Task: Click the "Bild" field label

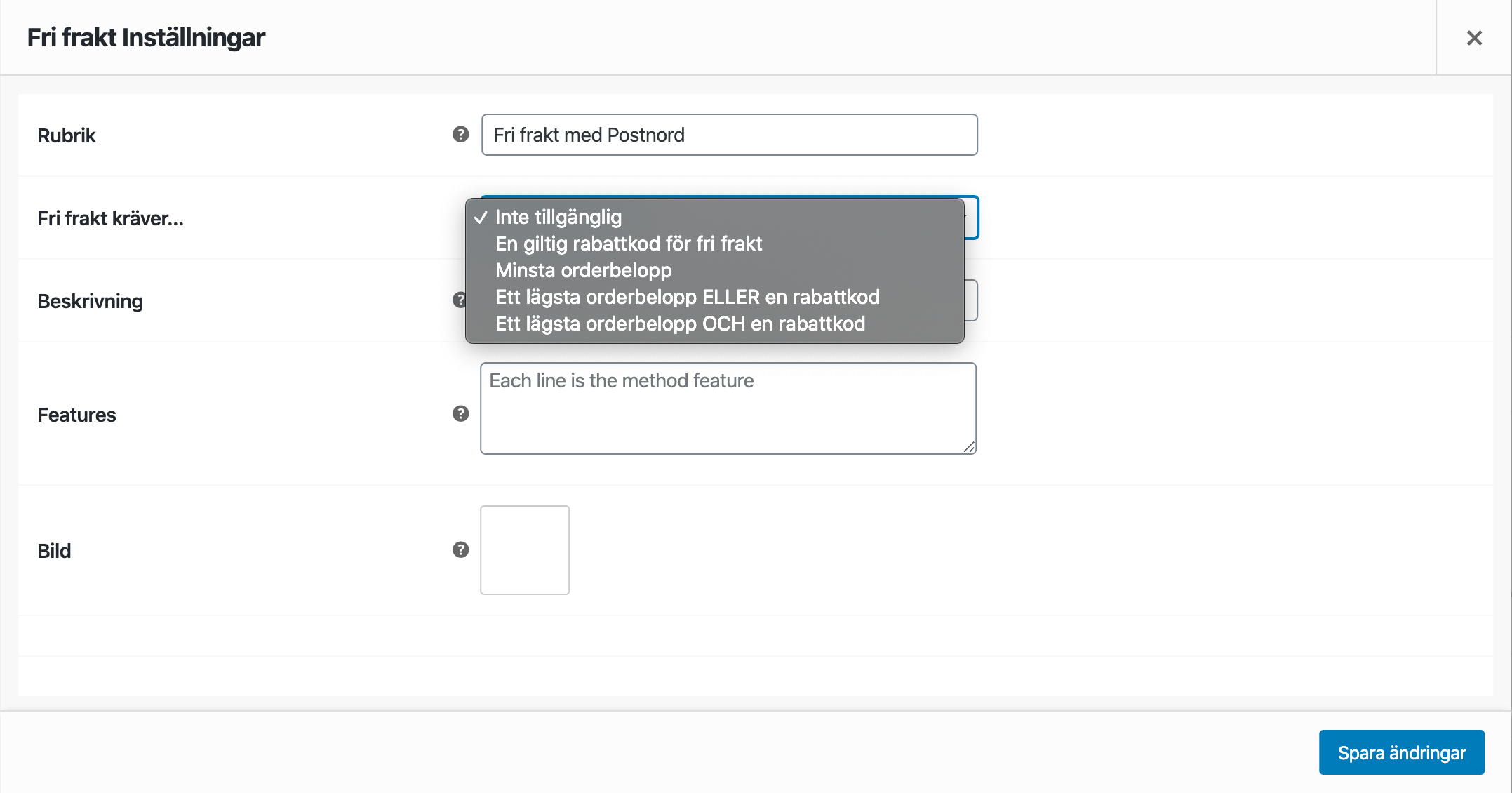Action: 54,551
